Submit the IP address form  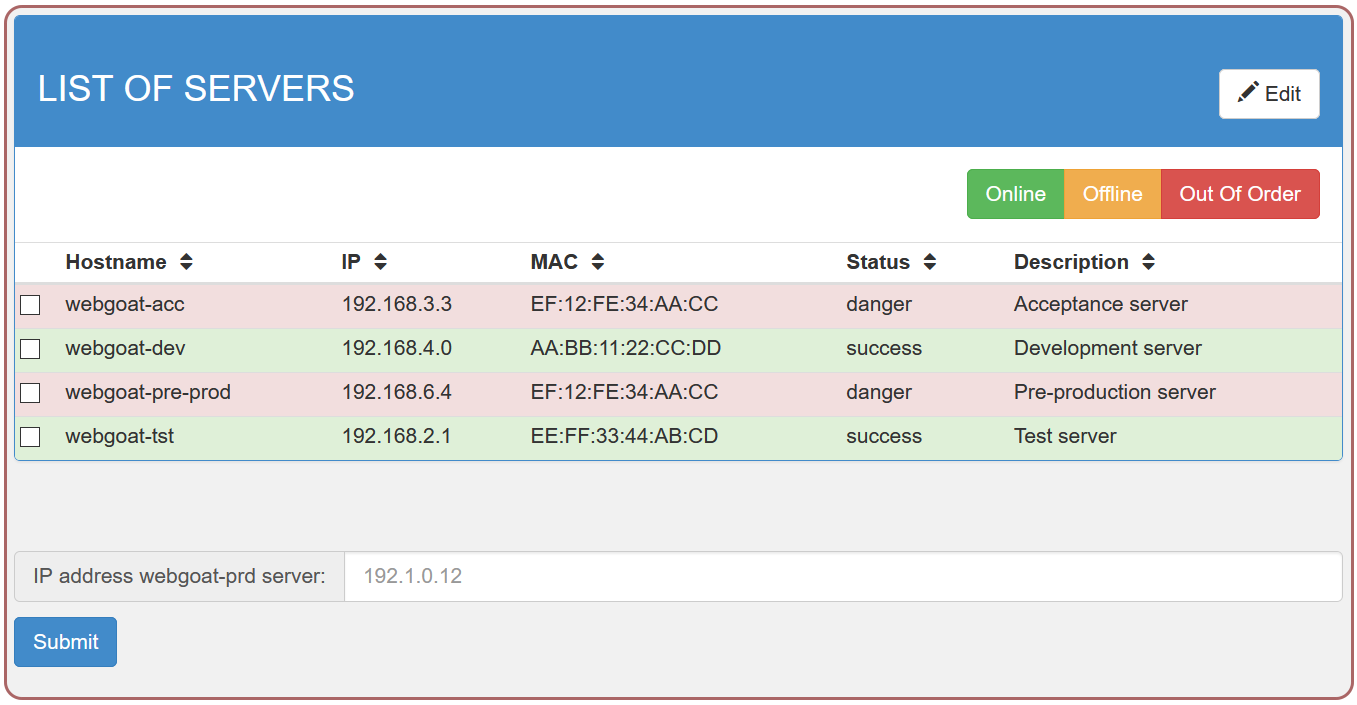click(66, 642)
